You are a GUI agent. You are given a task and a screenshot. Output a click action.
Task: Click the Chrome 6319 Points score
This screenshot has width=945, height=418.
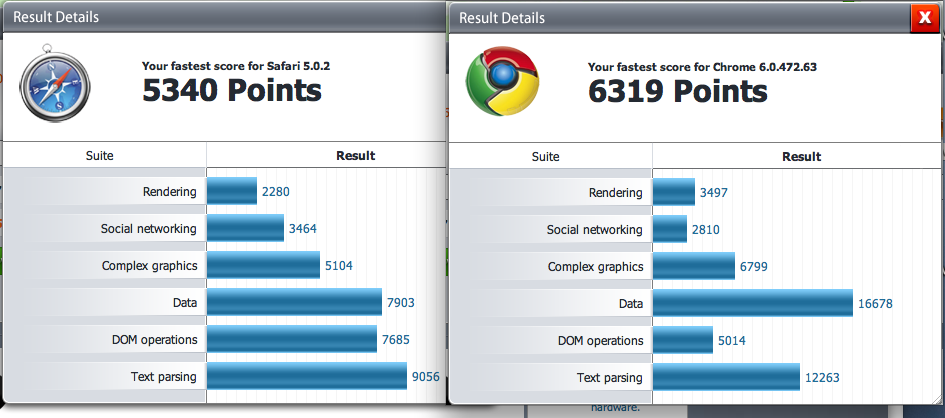click(x=678, y=92)
